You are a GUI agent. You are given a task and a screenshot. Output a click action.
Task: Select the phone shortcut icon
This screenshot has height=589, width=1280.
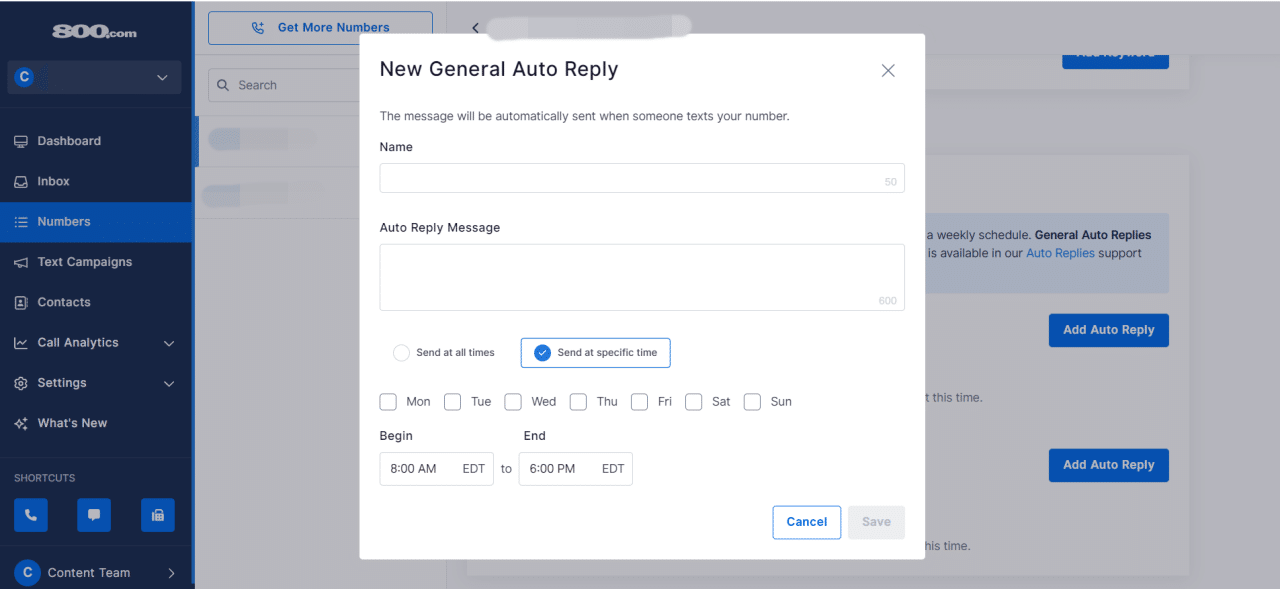pos(30,514)
